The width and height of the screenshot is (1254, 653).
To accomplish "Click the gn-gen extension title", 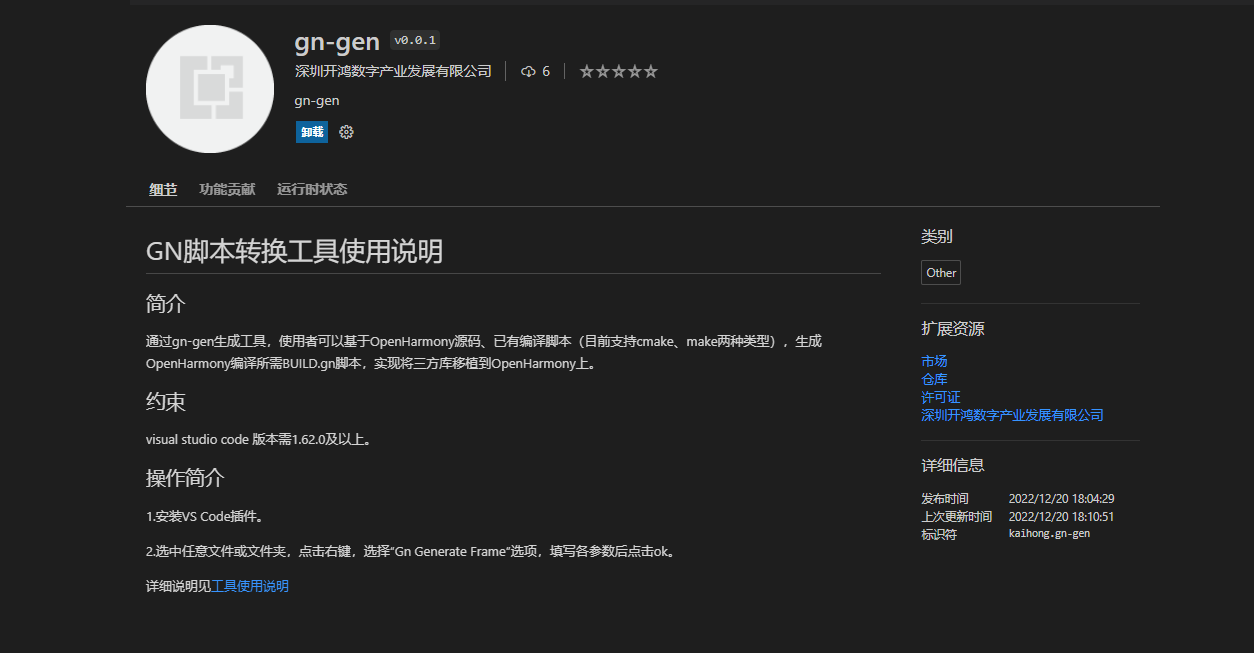I will tap(337, 42).
